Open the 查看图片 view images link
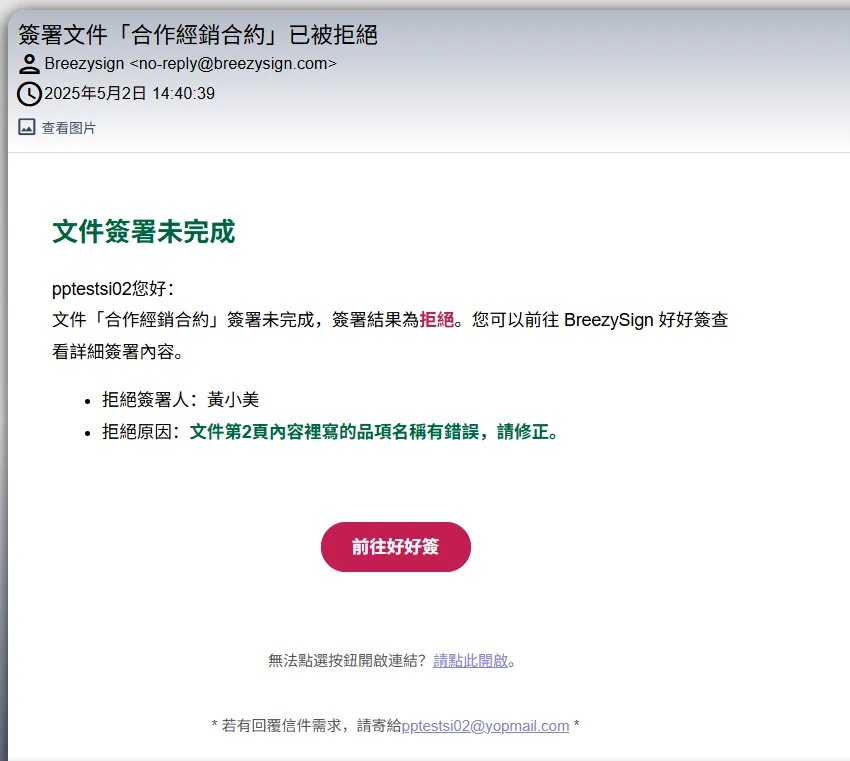The image size is (850, 761). (x=68, y=128)
